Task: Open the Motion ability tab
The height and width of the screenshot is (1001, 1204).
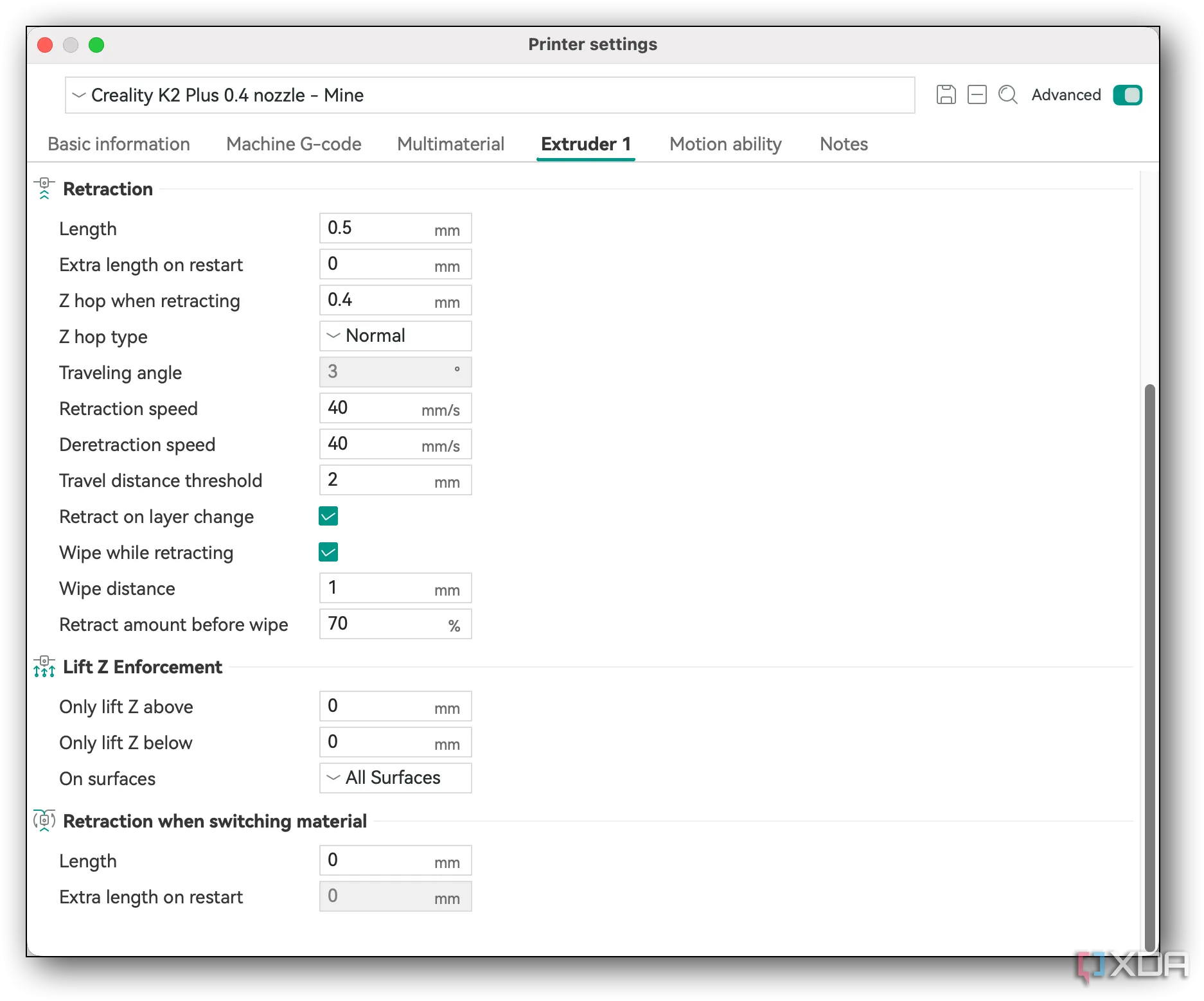Action: pos(725,144)
